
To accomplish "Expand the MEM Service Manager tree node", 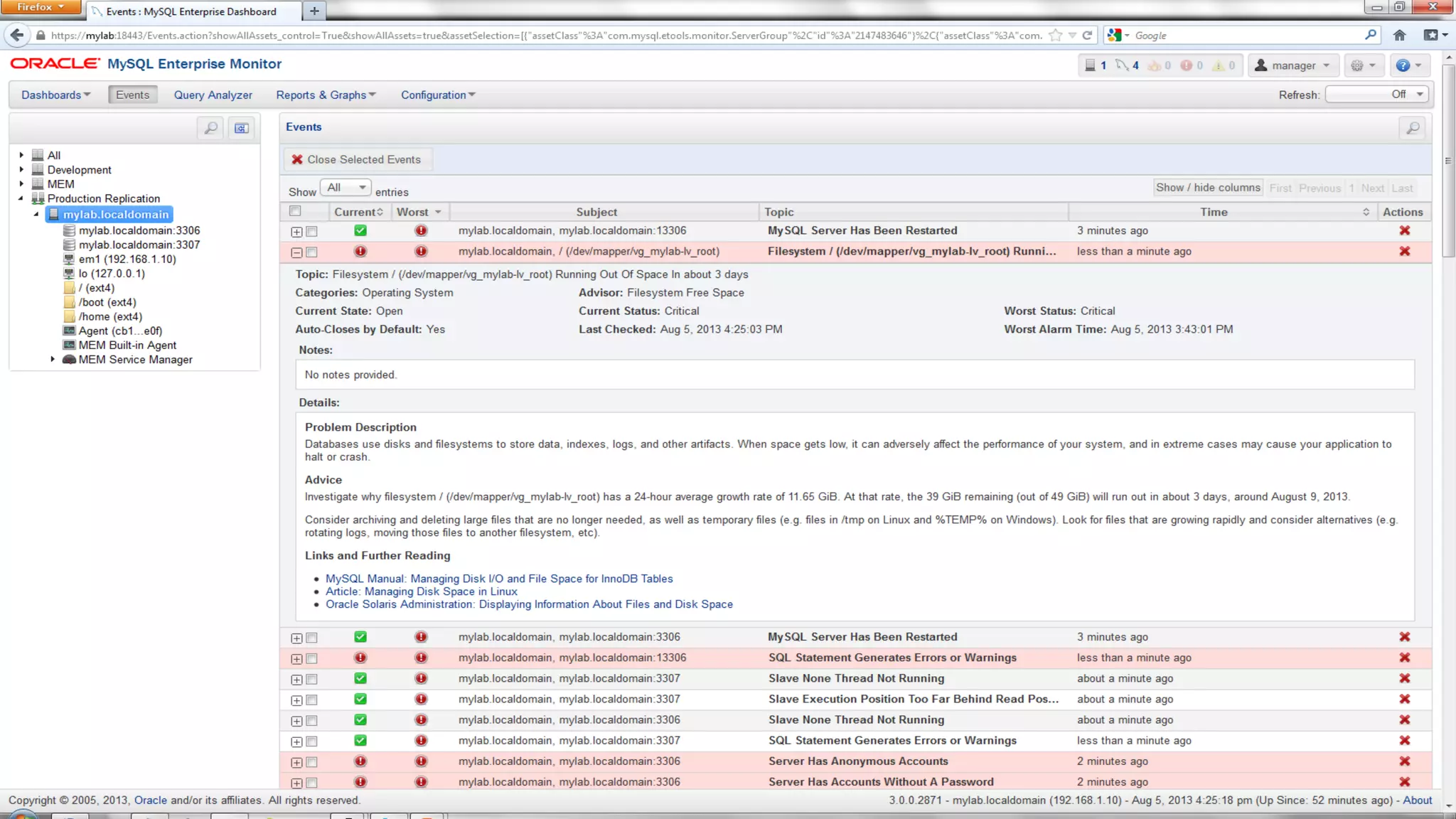I will coord(53,359).
